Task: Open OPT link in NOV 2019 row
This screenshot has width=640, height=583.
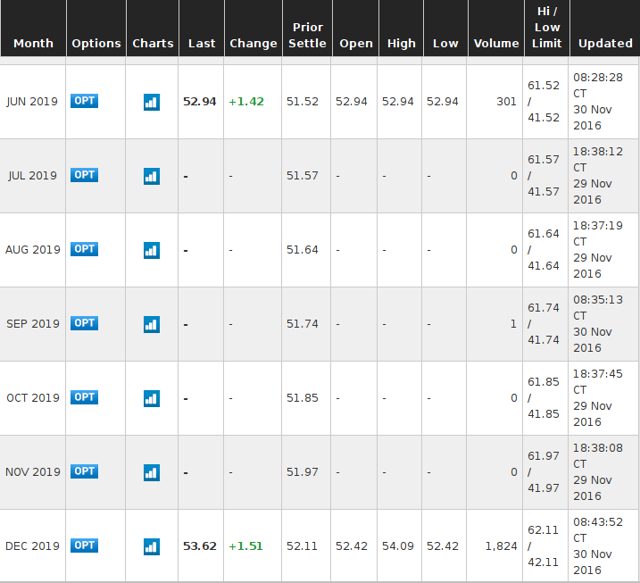Action: pyautogui.click(x=84, y=471)
